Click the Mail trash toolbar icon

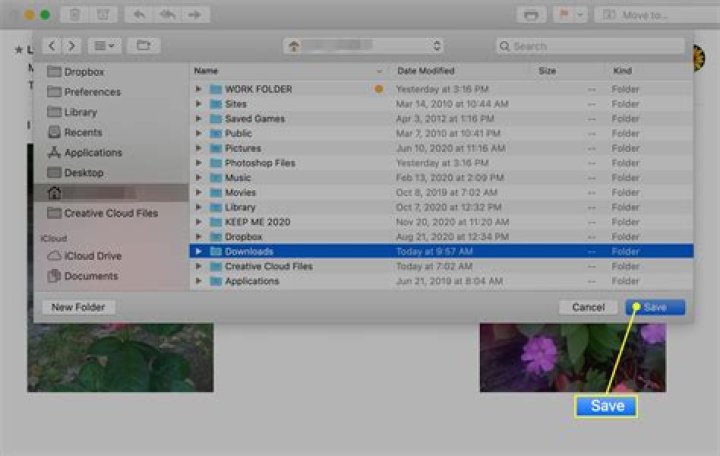tap(74, 15)
